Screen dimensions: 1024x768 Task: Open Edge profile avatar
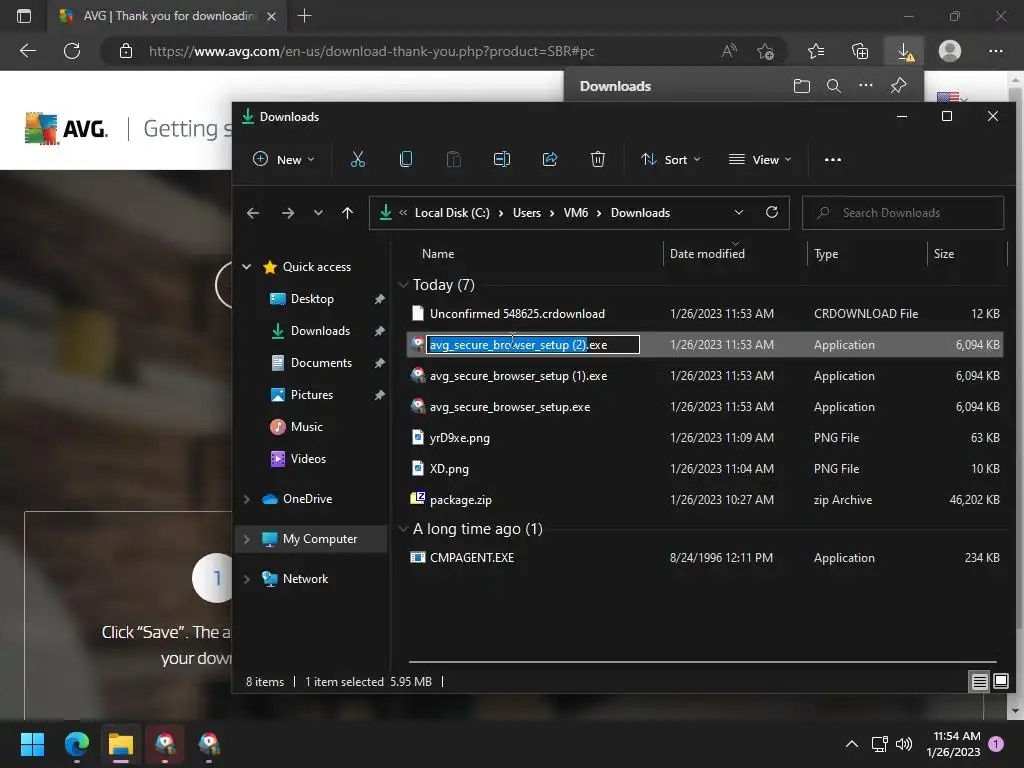pyautogui.click(x=950, y=51)
